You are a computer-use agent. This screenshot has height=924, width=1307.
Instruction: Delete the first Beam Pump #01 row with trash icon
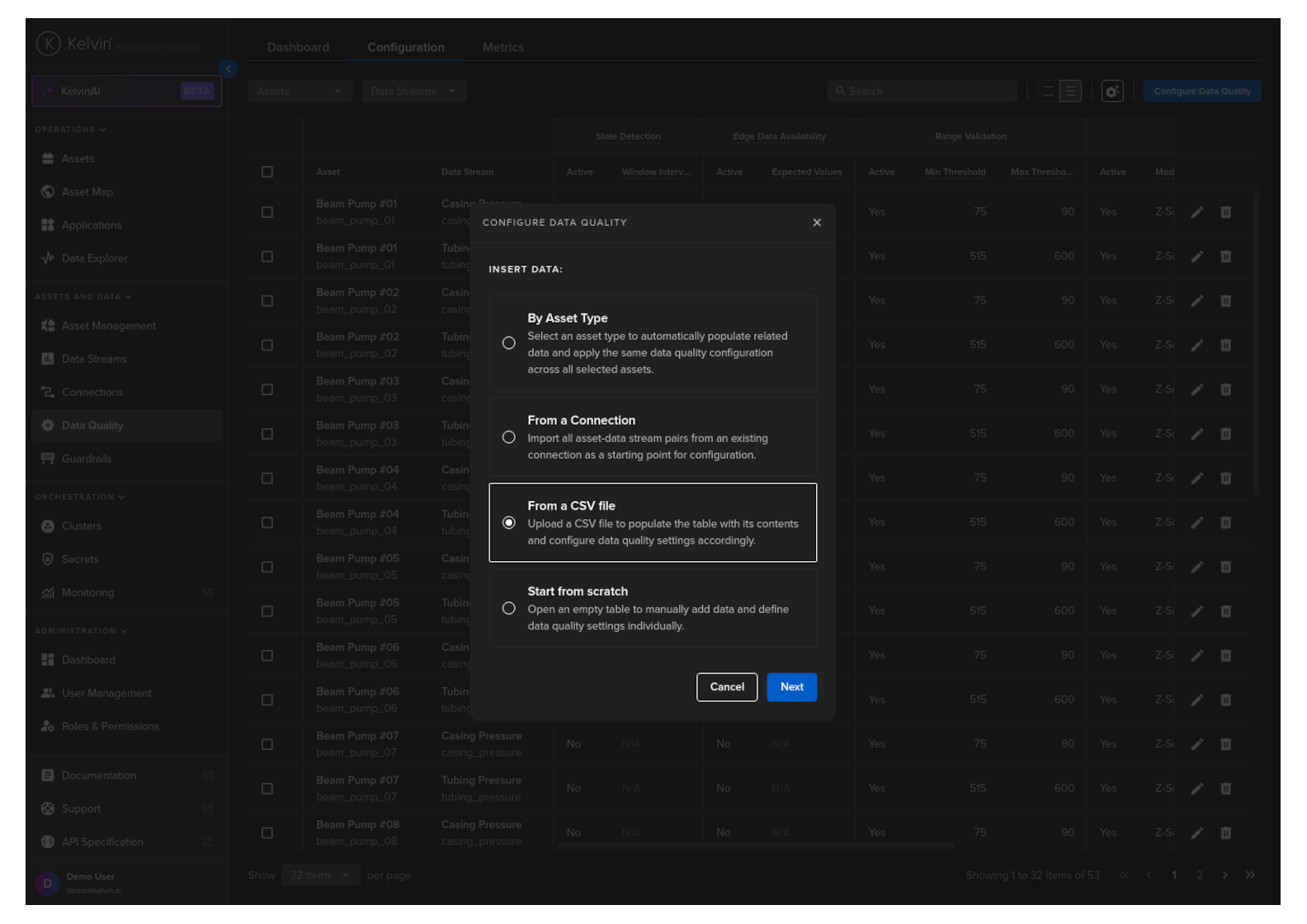coord(1225,213)
